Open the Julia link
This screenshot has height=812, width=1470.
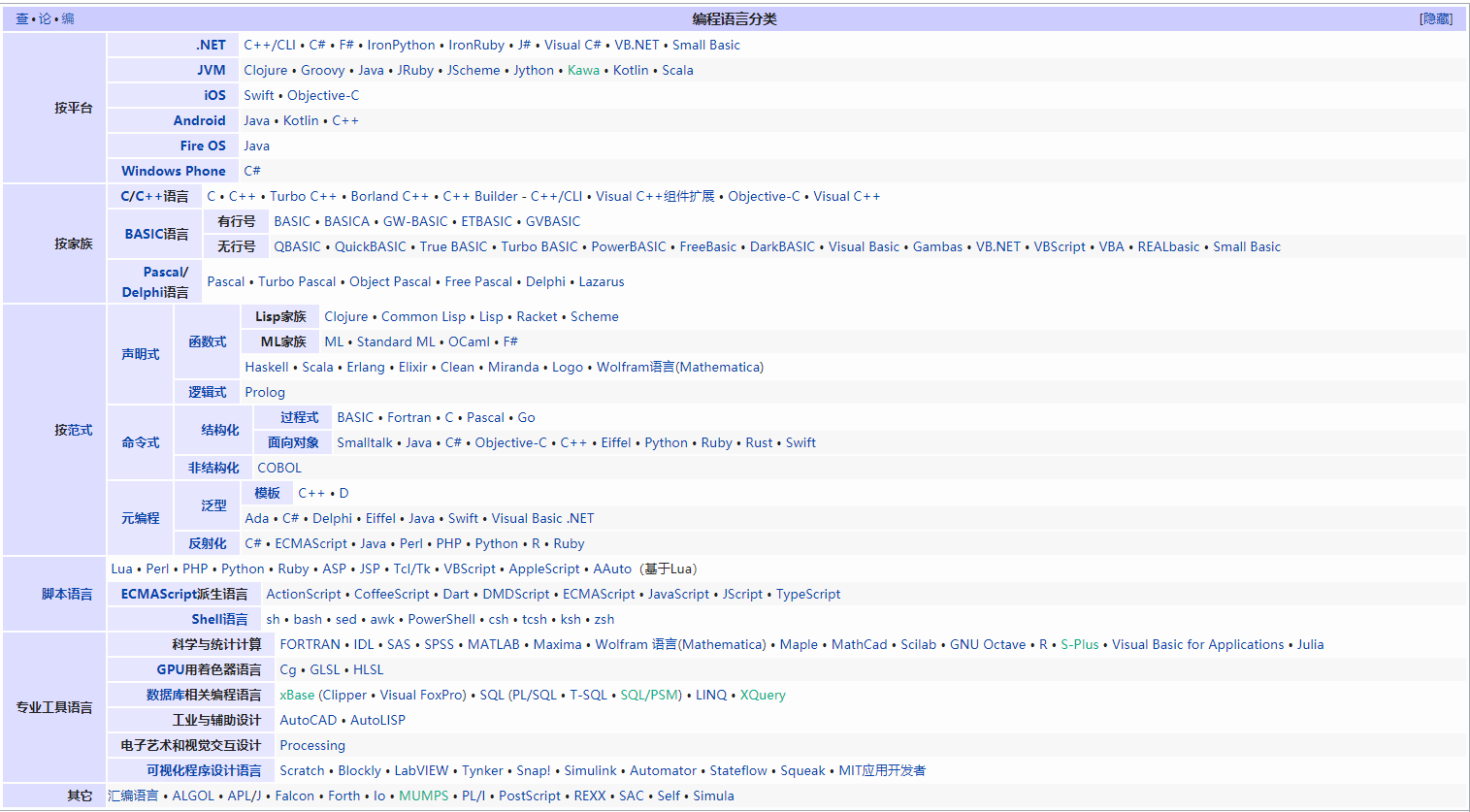pos(1311,644)
